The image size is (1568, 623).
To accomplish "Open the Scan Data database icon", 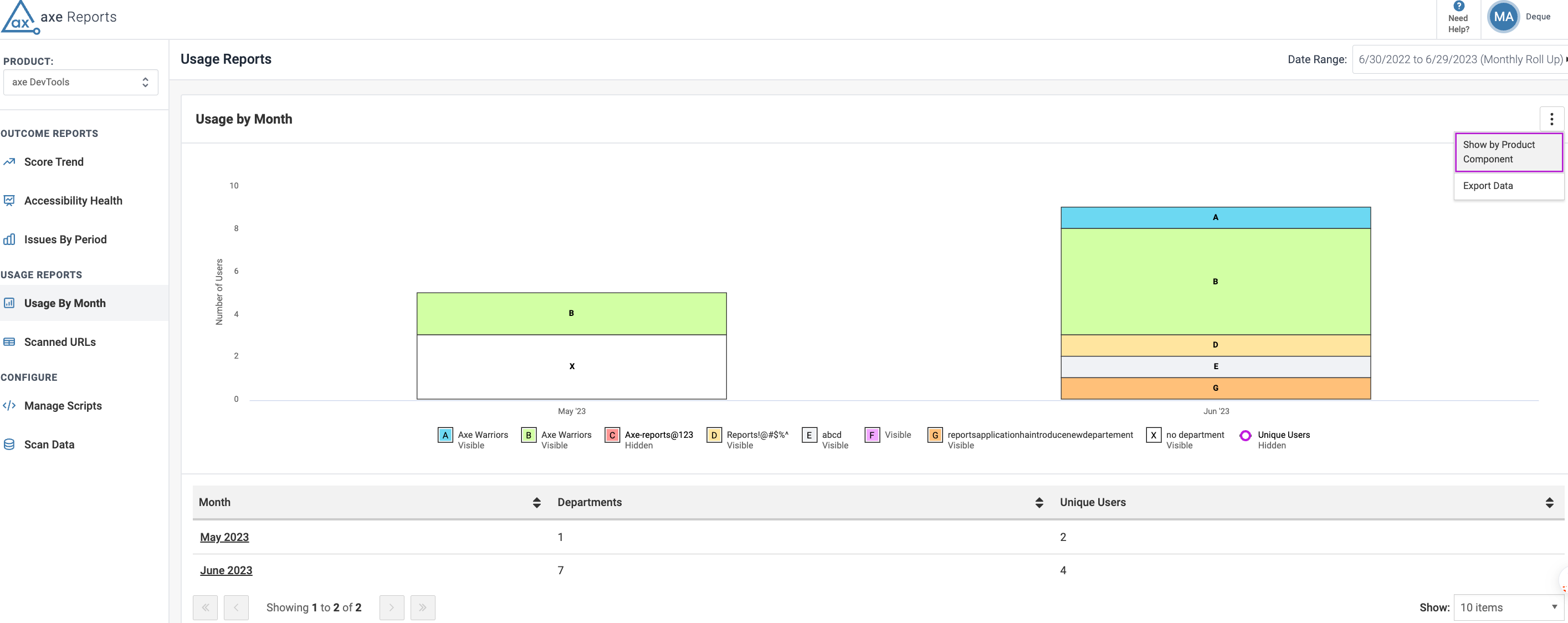I will pyautogui.click(x=9, y=445).
